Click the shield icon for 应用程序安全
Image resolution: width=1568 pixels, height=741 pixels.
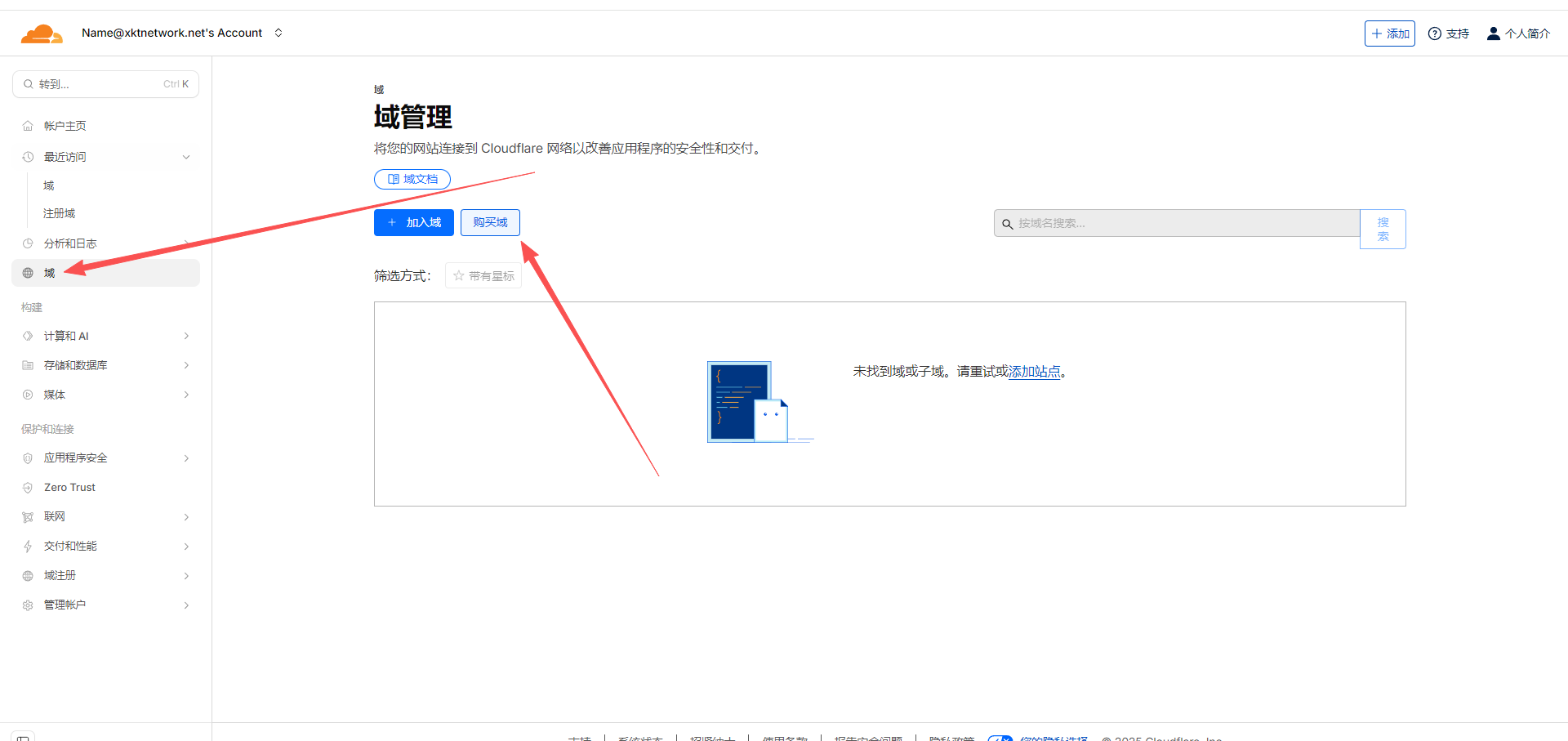pos(28,458)
